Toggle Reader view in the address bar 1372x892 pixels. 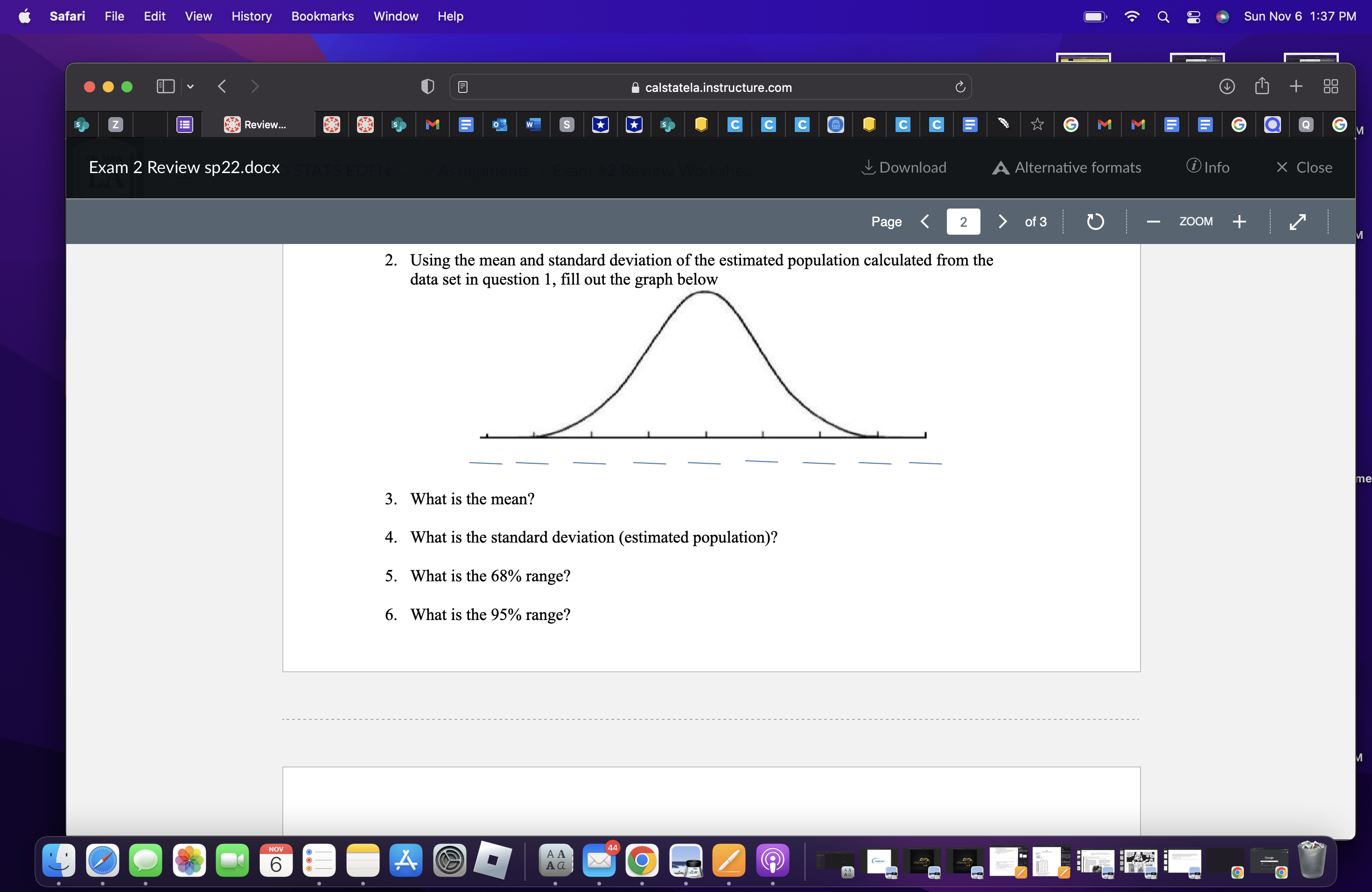coord(462,87)
